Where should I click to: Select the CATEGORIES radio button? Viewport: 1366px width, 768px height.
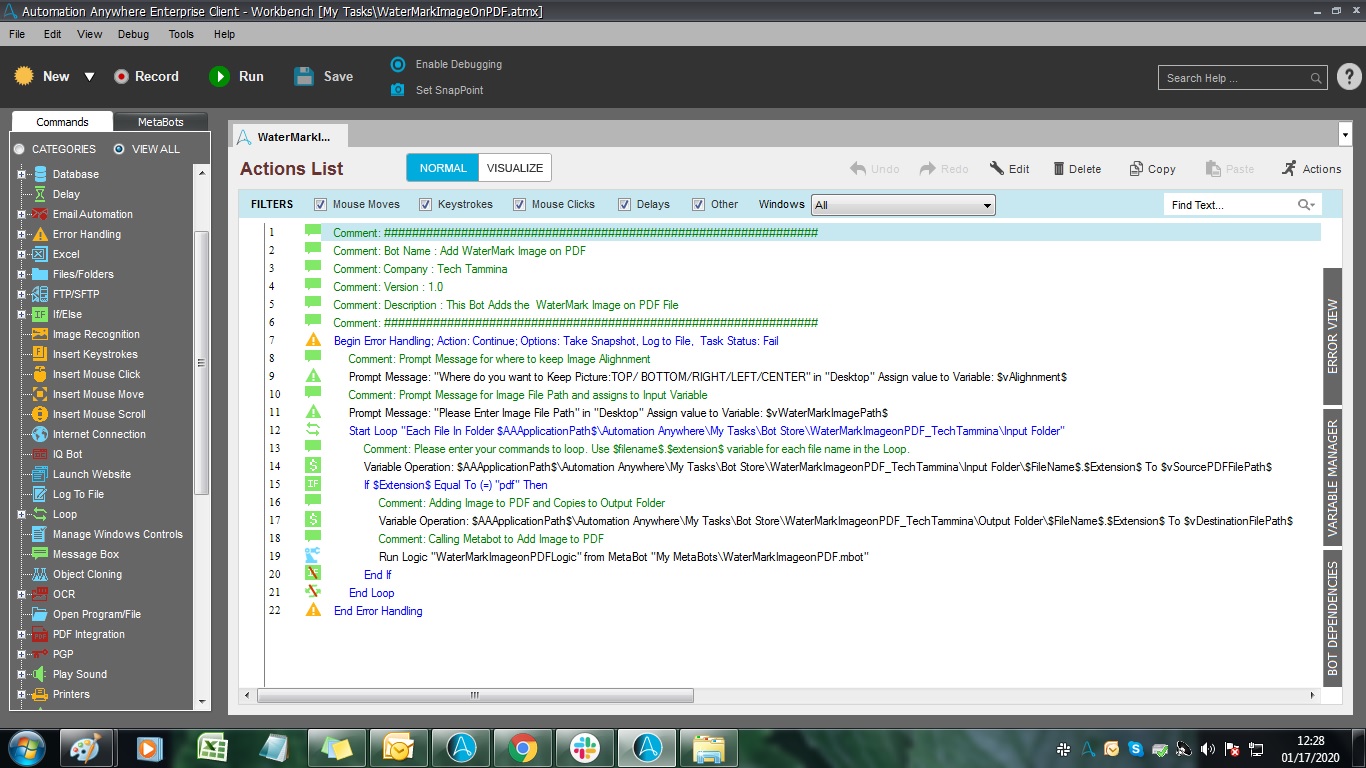pyautogui.click(x=19, y=149)
